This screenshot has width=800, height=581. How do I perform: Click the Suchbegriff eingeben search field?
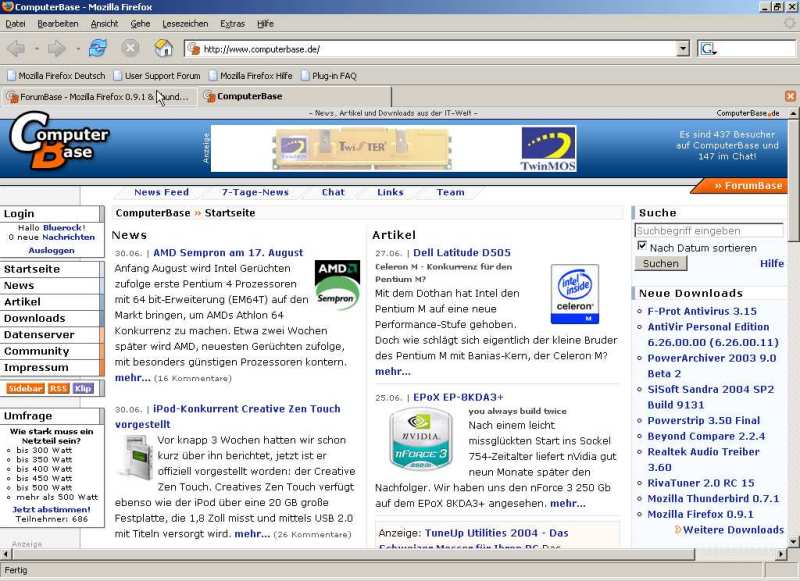709,231
